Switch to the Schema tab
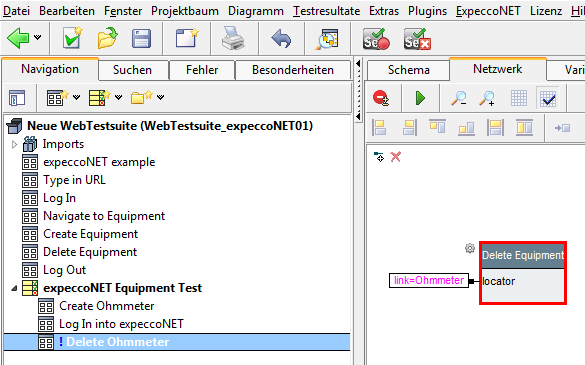 [x=408, y=70]
